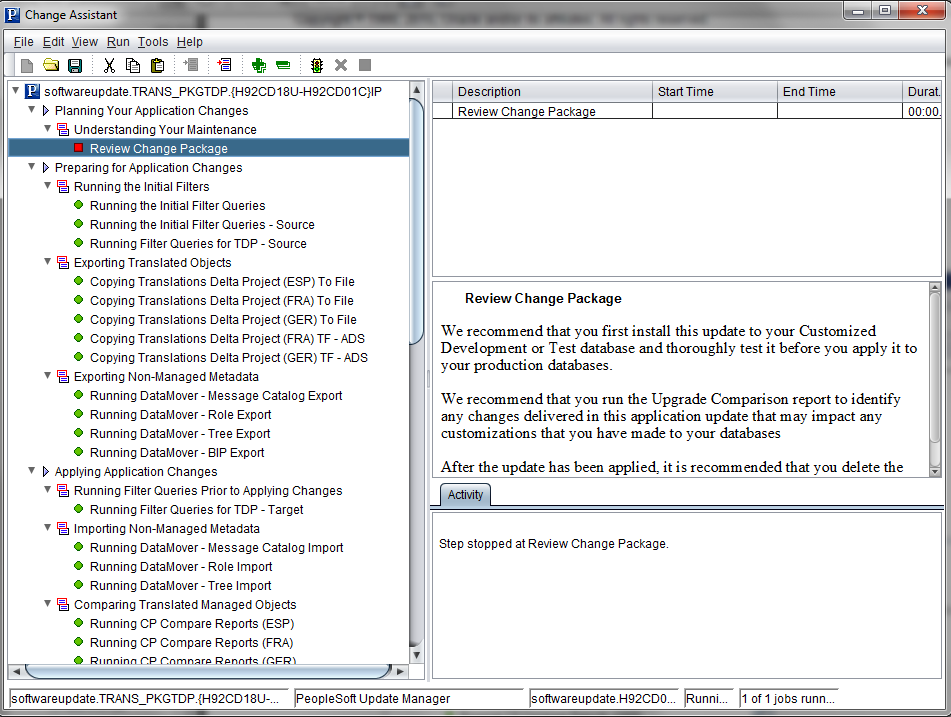Select Running Filter Queries for TDP - Target
Image resolution: width=951 pixels, height=717 pixels.
[197, 510]
